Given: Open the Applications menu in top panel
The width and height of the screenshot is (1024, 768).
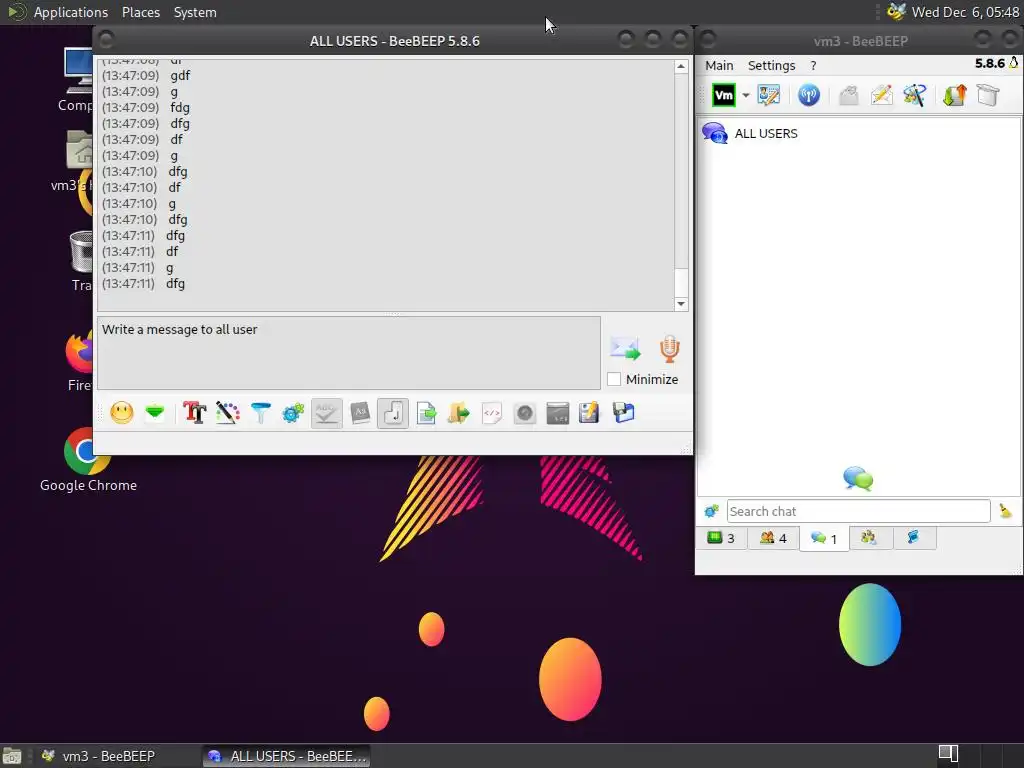Looking at the screenshot, I should click(71, 12).
